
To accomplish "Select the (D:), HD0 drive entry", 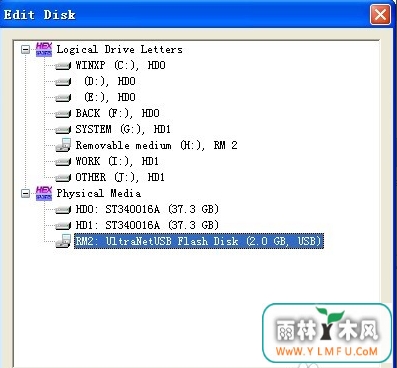I will tap(110, 81).
